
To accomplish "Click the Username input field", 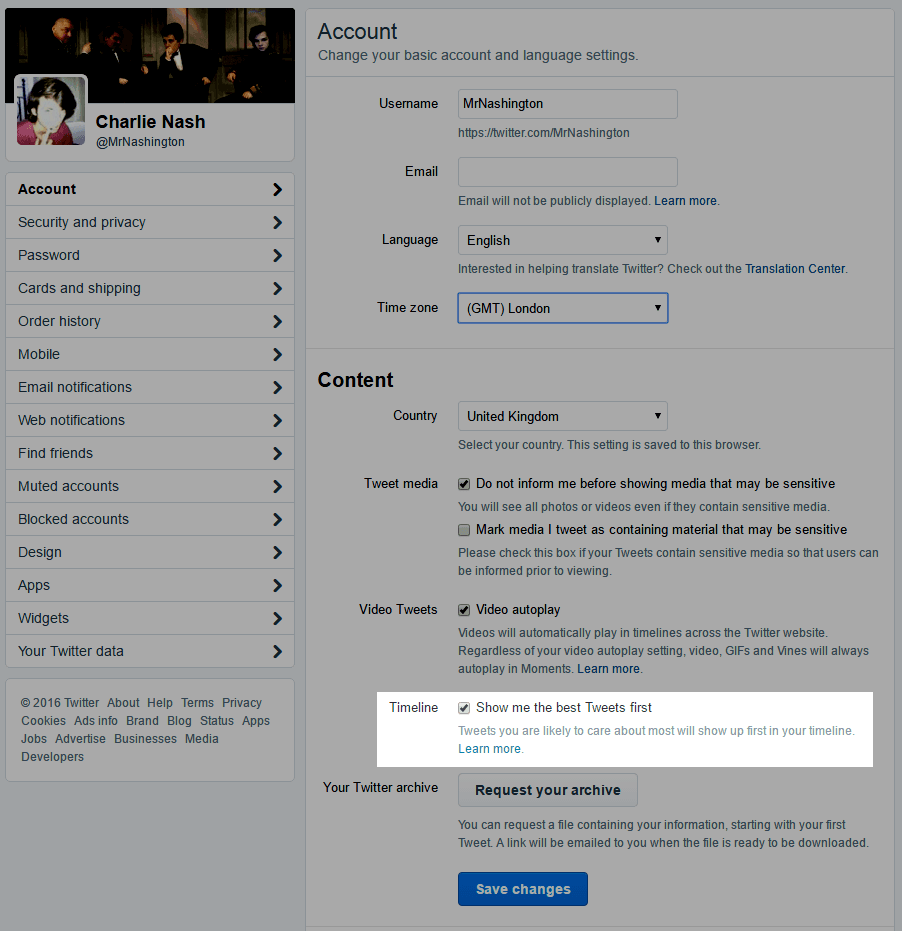I will (x=568, y=104).
